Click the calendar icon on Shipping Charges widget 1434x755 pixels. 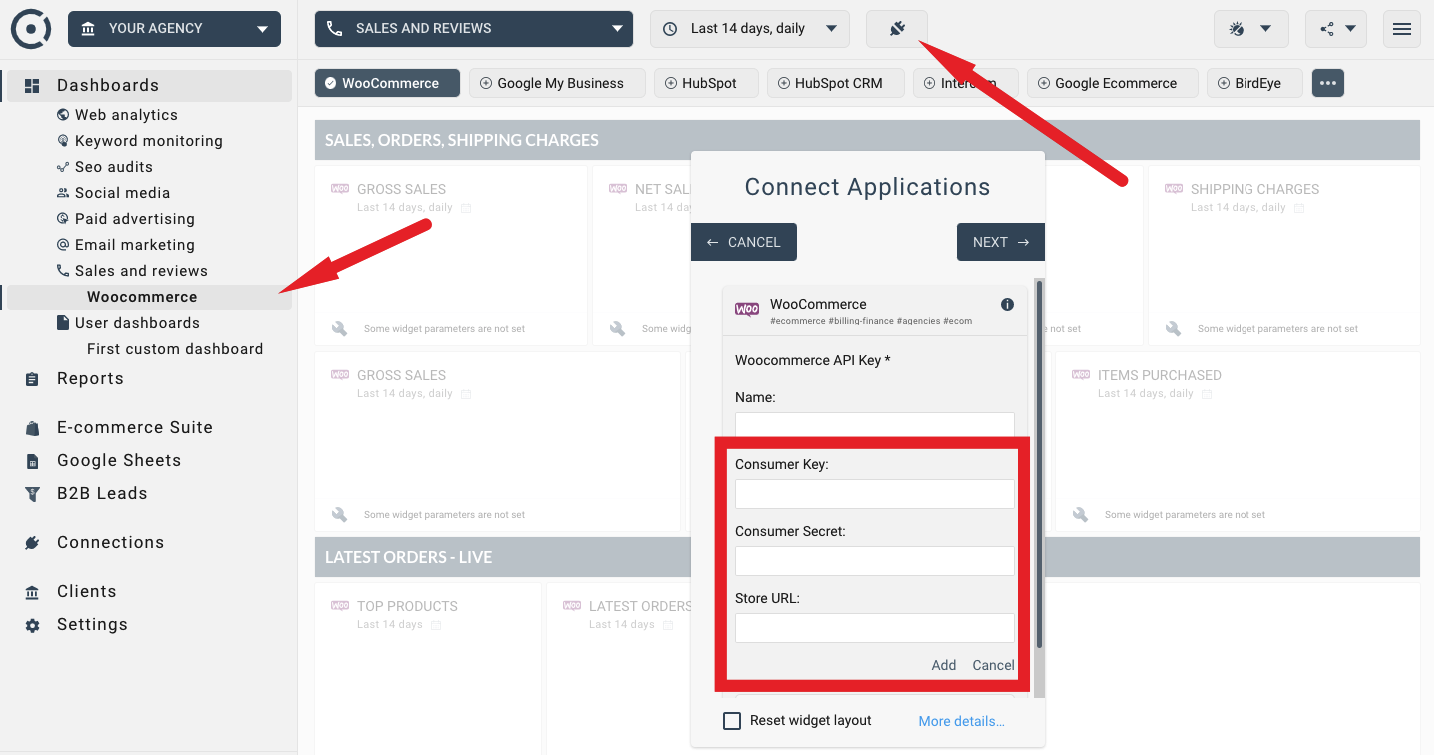pos(1300,208)
